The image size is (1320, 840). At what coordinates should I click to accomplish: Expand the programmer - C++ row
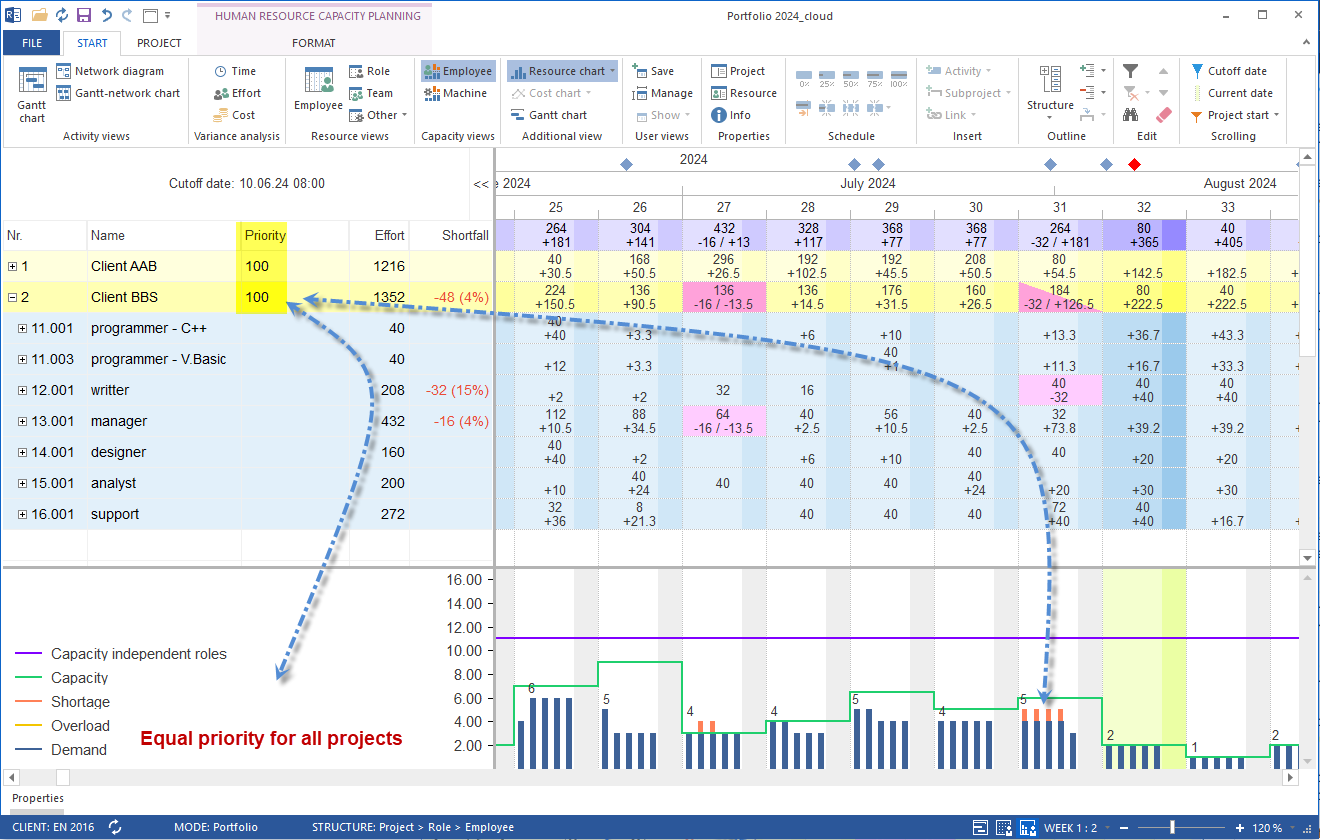[23, 328]
